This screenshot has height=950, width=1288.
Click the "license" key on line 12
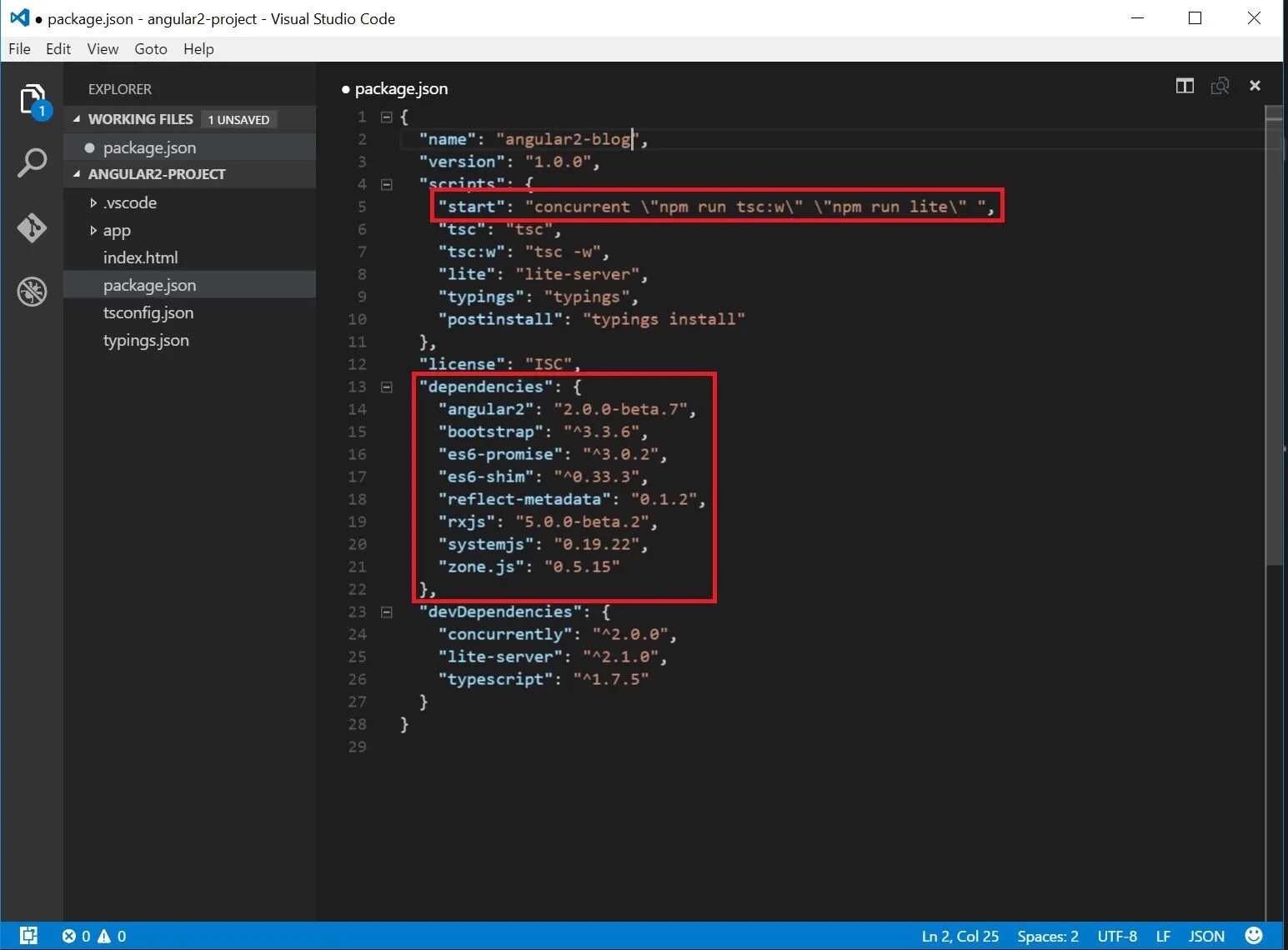click(462, 364)
